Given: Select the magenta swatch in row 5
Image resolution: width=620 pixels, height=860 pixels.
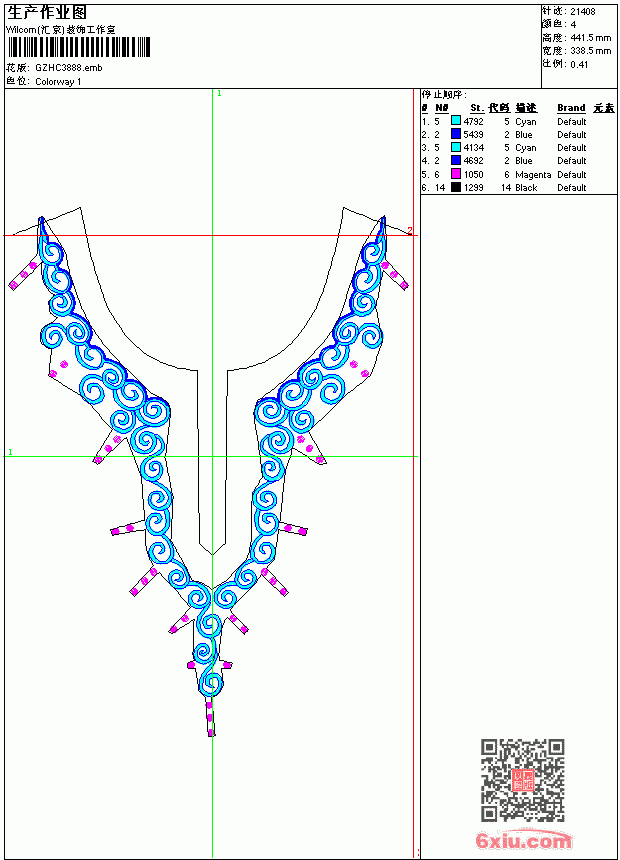Looking at the screenshot, I should pos(455,174).
